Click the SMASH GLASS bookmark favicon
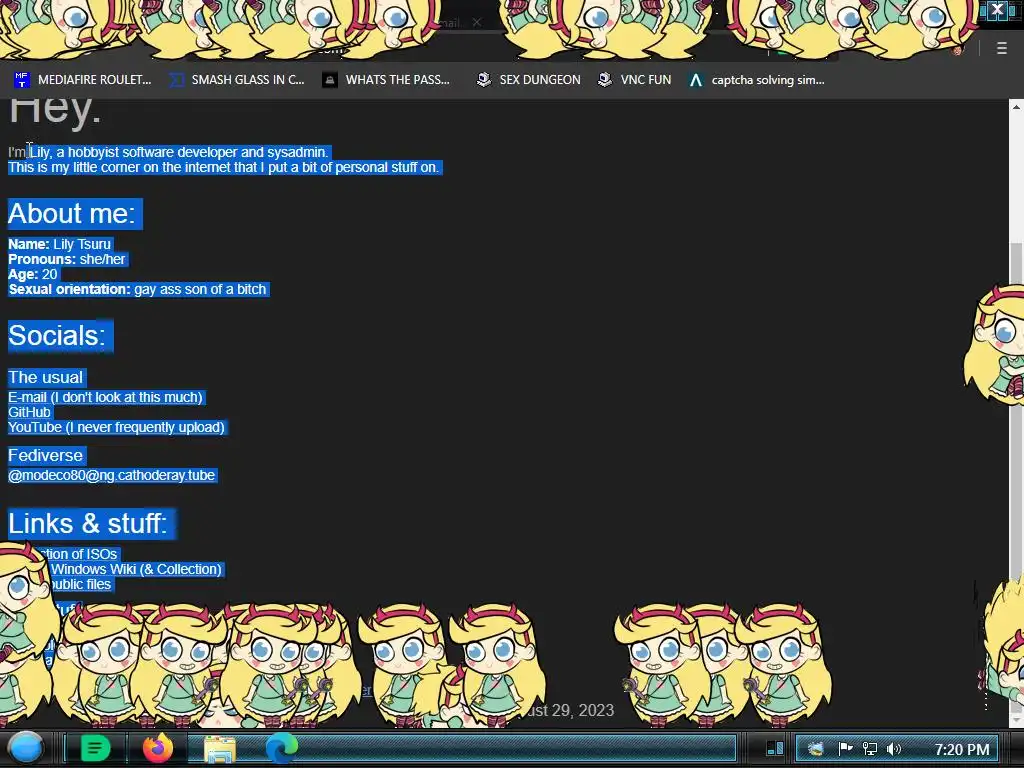This screenshot has height=768, width=1024. click(176, 80)
